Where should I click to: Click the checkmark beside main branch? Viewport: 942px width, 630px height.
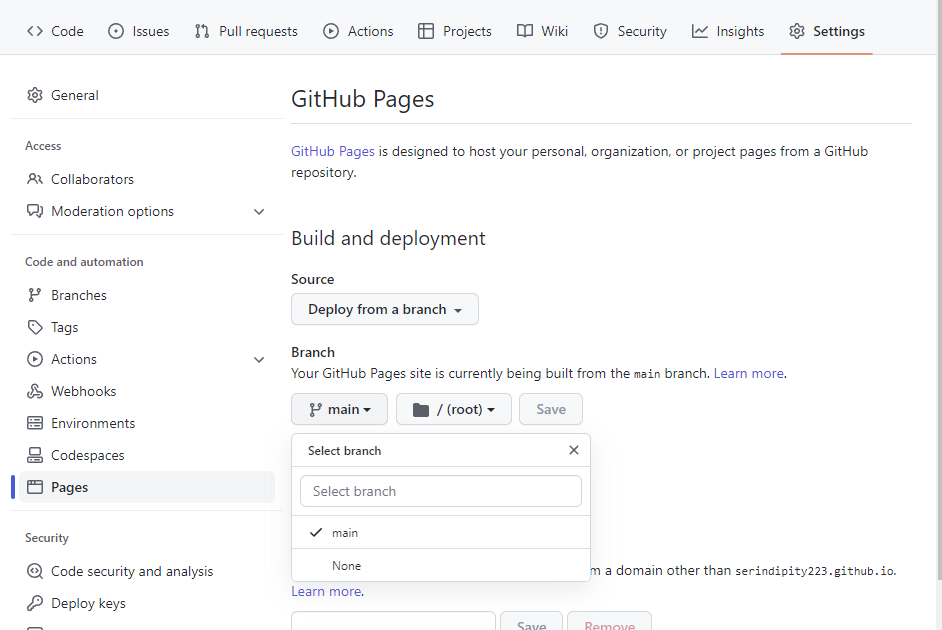tap(316, 532)
